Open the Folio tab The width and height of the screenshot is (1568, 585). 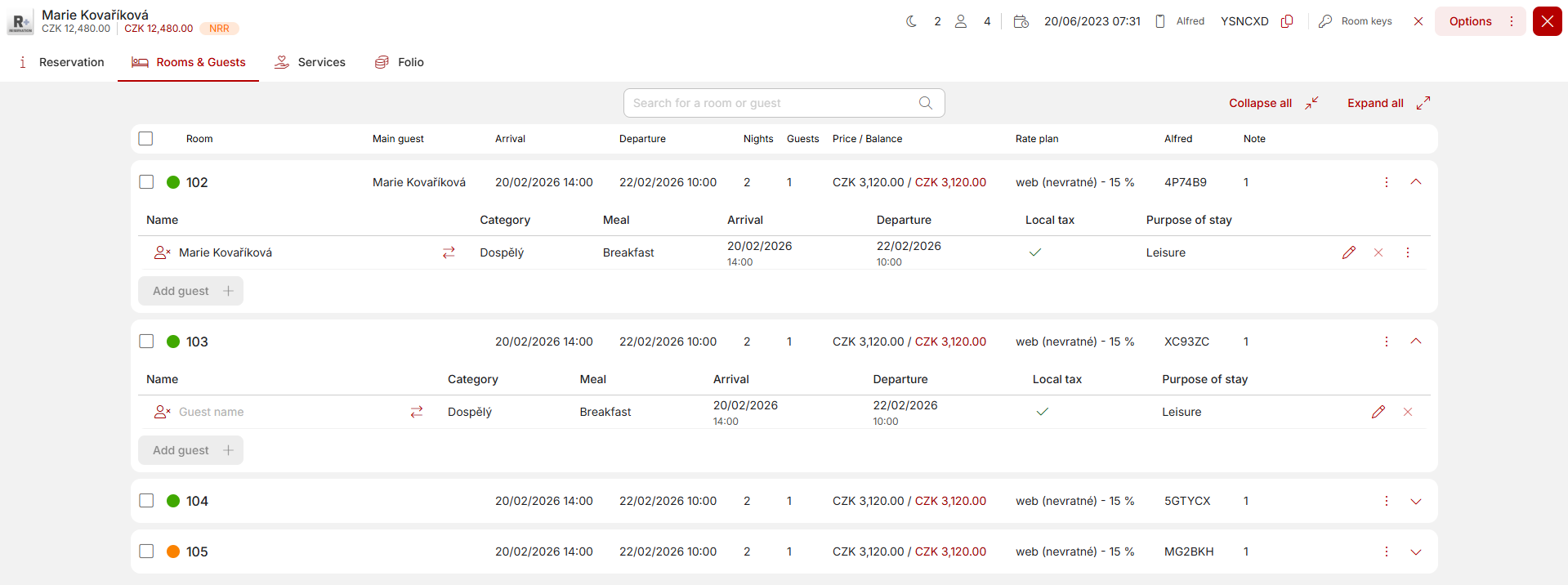pyautogui.click(x=400, y=62)
